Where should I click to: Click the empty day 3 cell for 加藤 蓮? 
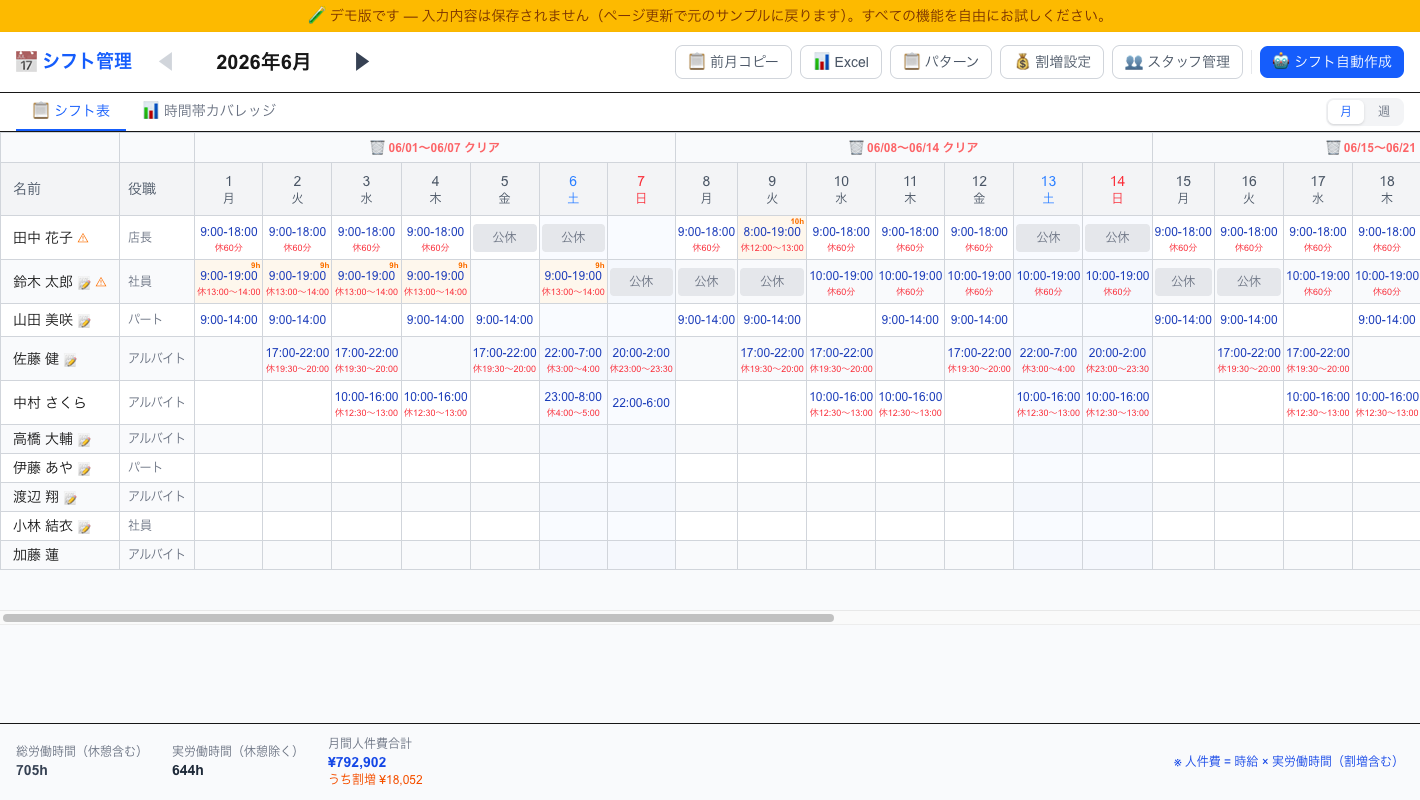click(366, 555)
